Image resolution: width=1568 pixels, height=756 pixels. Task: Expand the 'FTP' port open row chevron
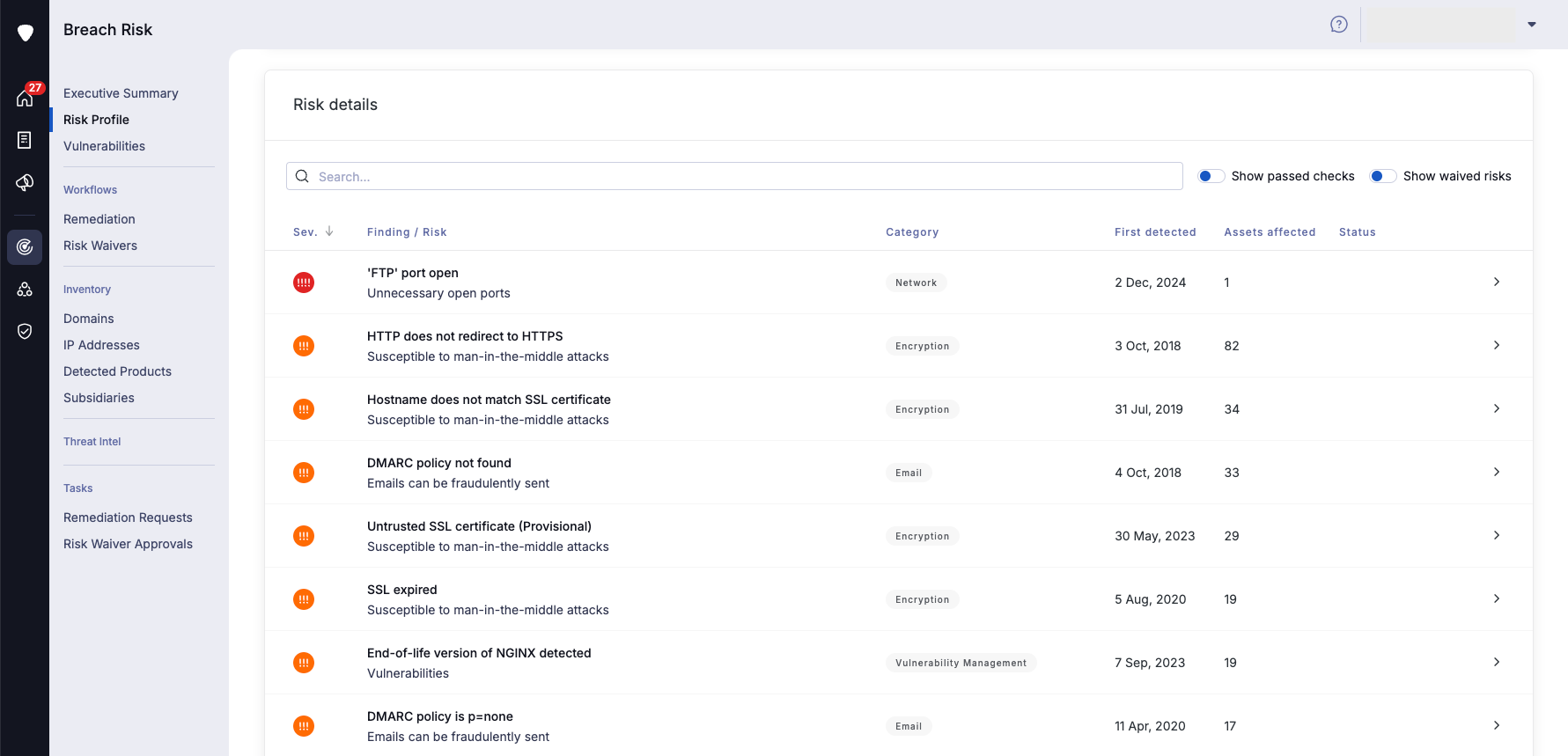tap(1496, 282)
